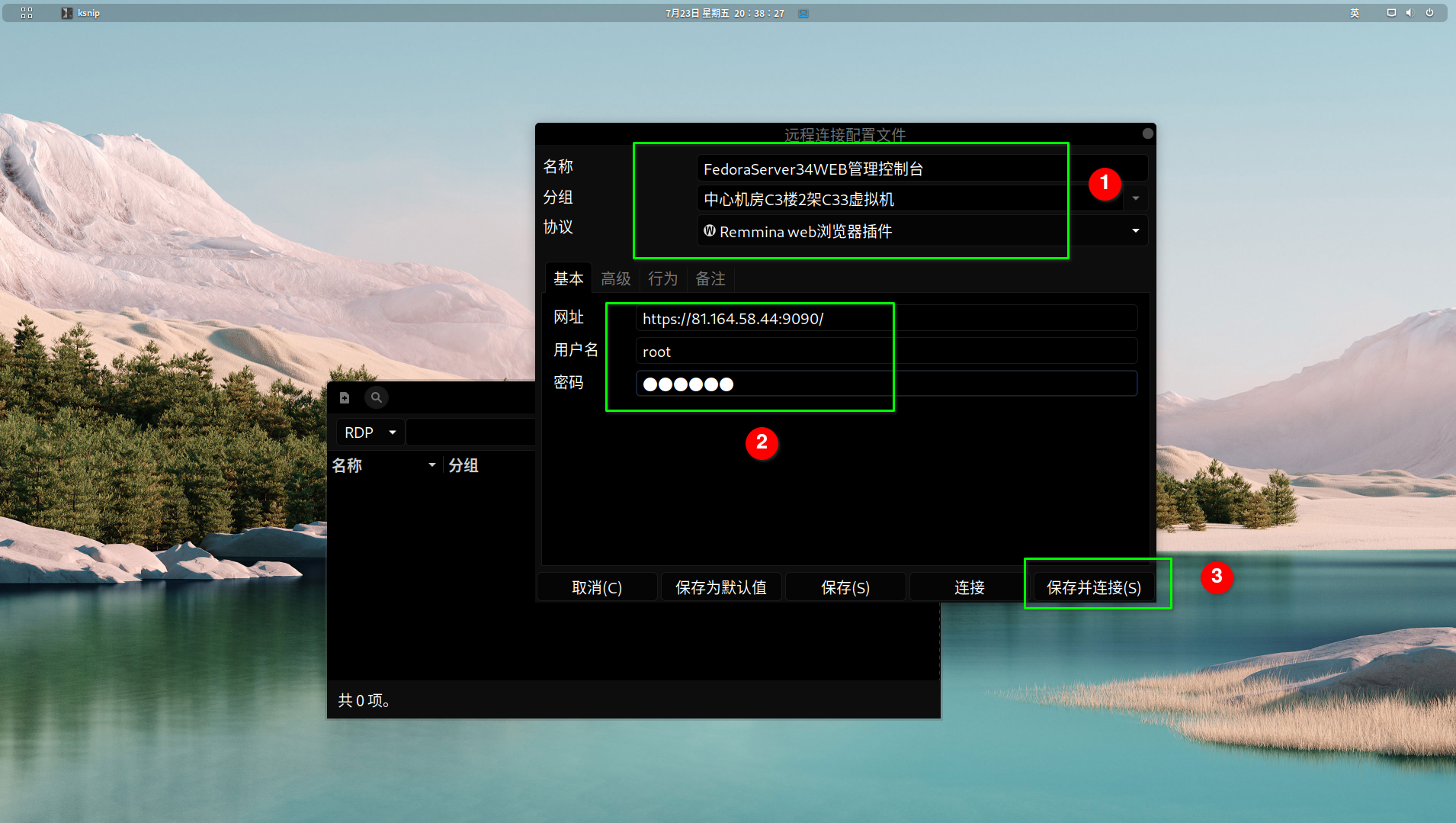Click the network icon next to the clock
This screenshot has width=1456, height=823.
click(x=803, y=12)
